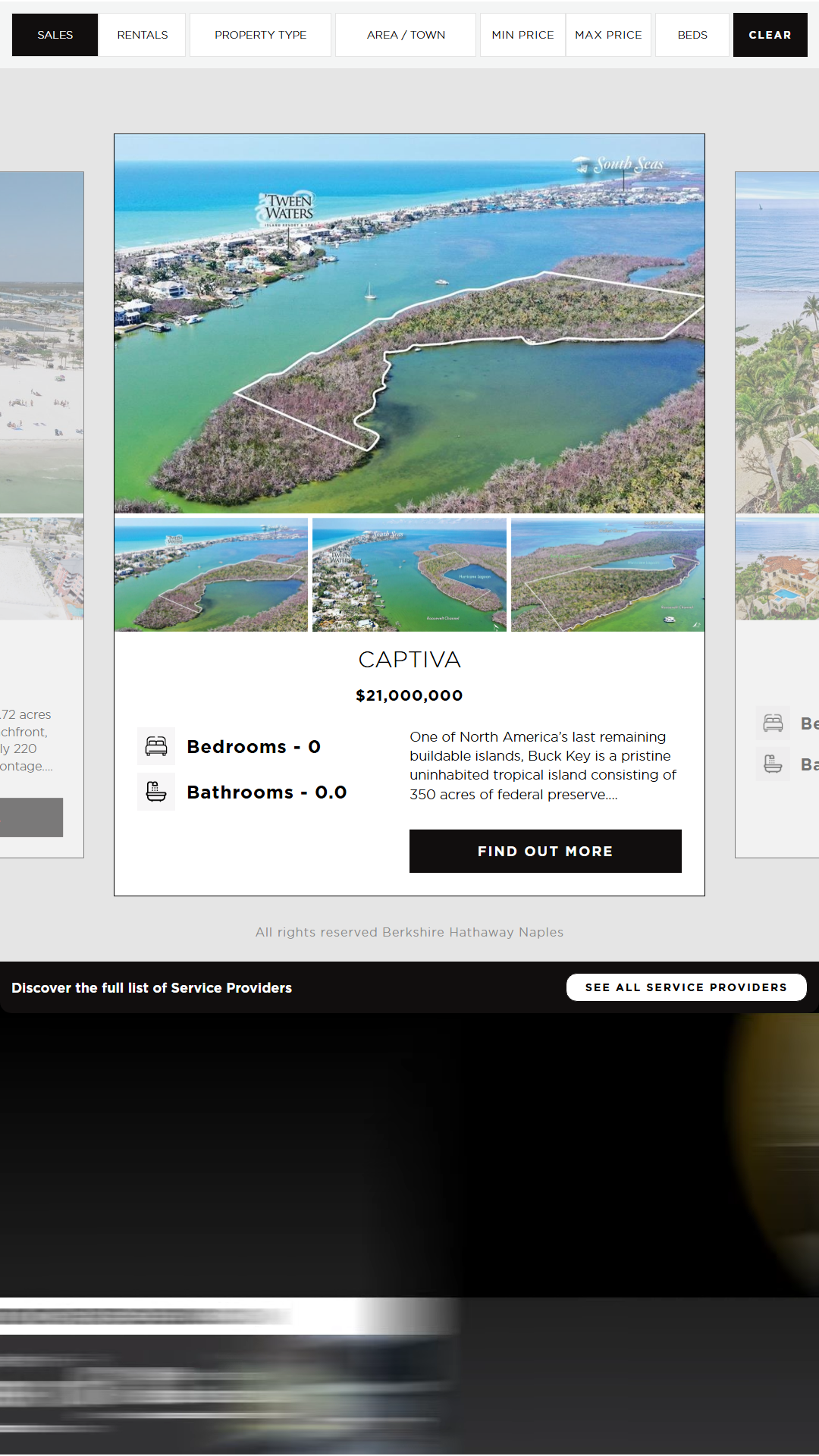
Task: Select the middle Captiva thumbnail image
Action: point(409,575)
